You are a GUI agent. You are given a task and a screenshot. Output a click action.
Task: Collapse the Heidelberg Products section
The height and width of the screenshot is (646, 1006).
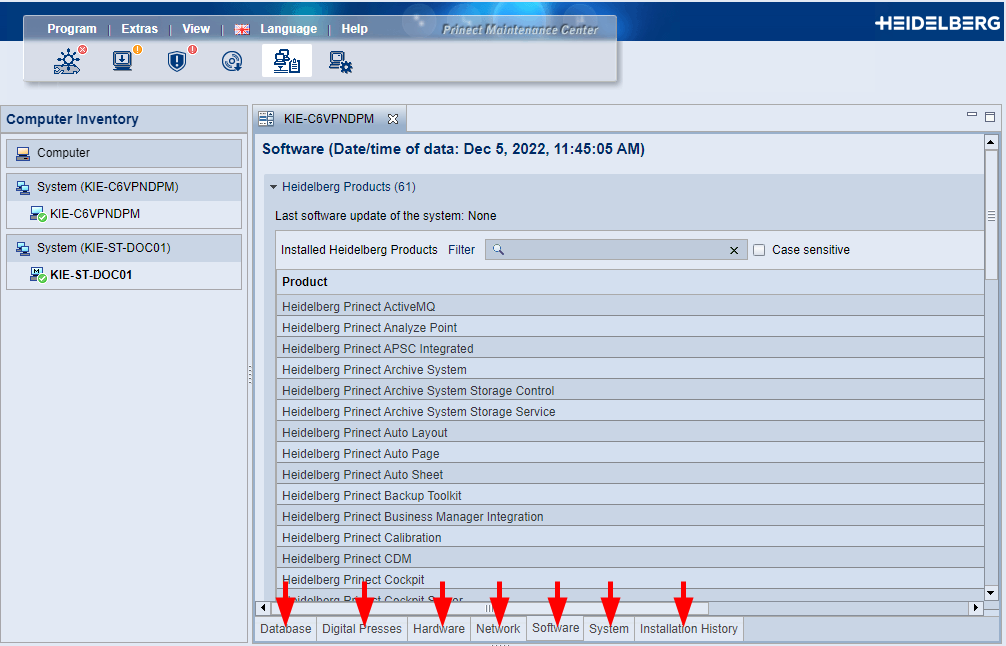[273, 187]
